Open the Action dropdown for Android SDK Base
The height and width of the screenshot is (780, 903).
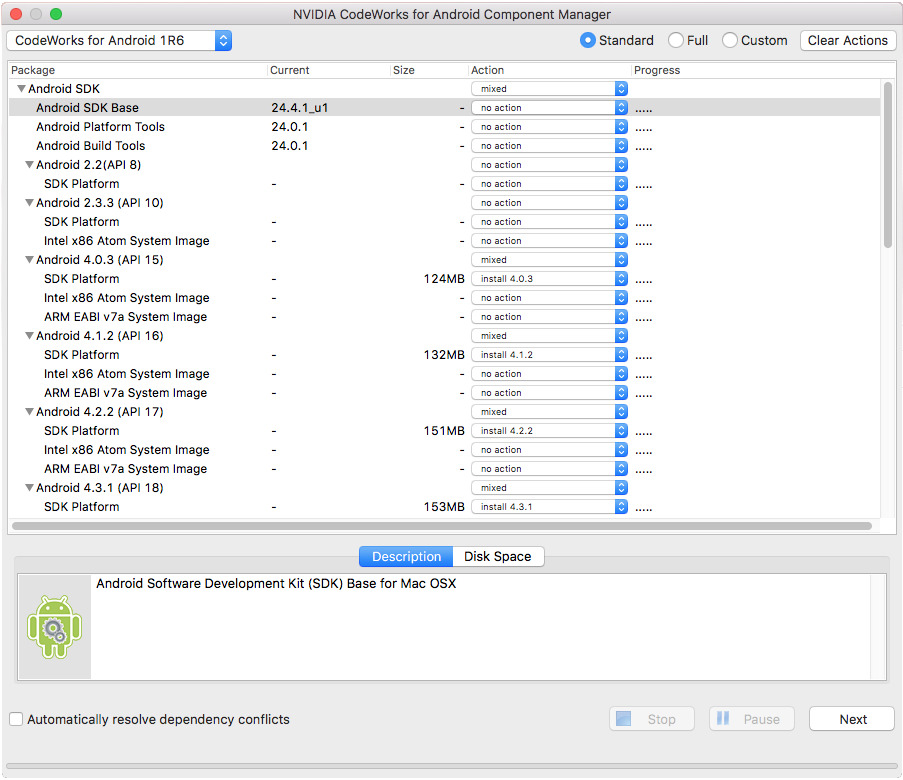(x=621, y=107)
